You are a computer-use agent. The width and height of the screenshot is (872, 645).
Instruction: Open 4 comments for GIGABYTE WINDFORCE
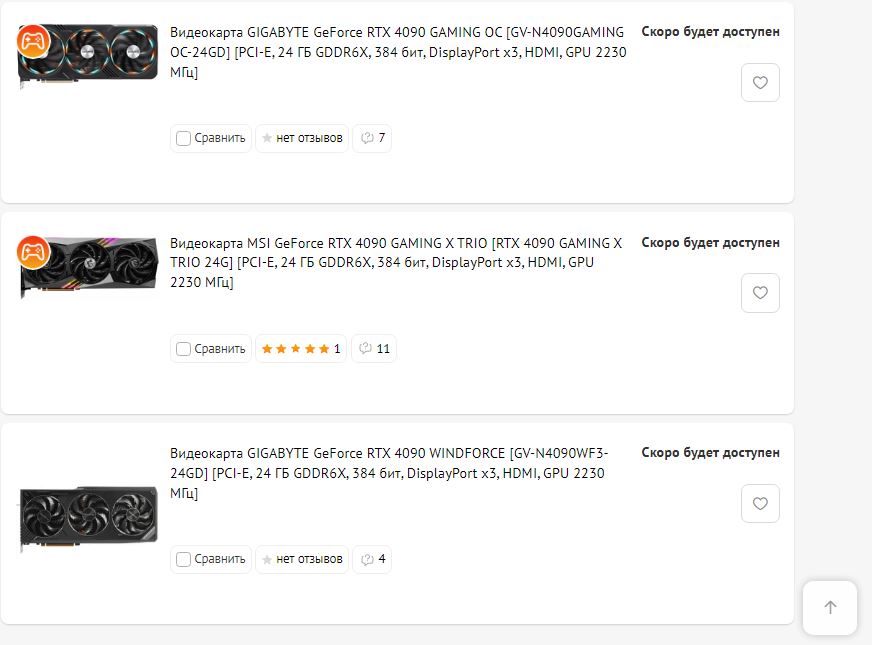(372, 559)
